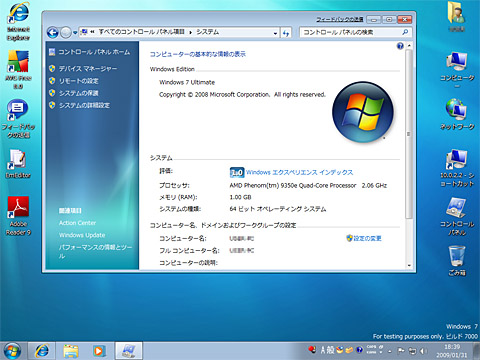Screen dimensions: 480x360
Task: Open リモートの設定
Action: click(x=78, y=81)
